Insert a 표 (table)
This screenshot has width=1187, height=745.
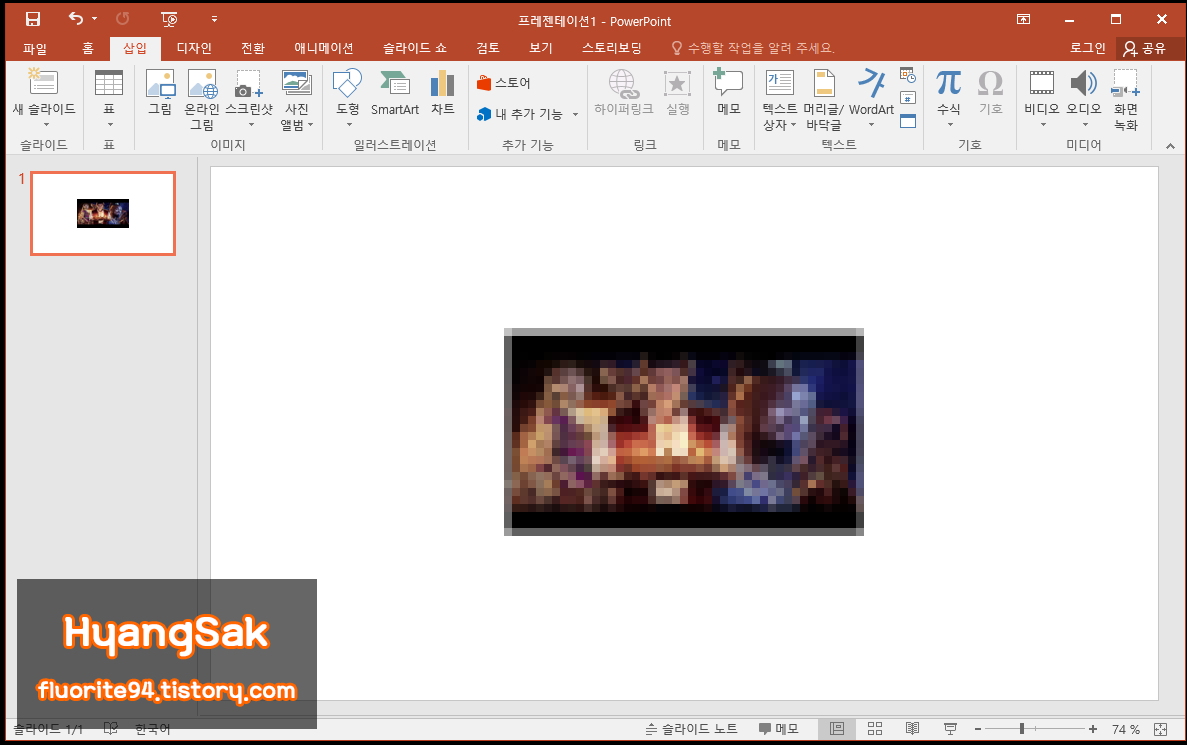tap(109, 98)
